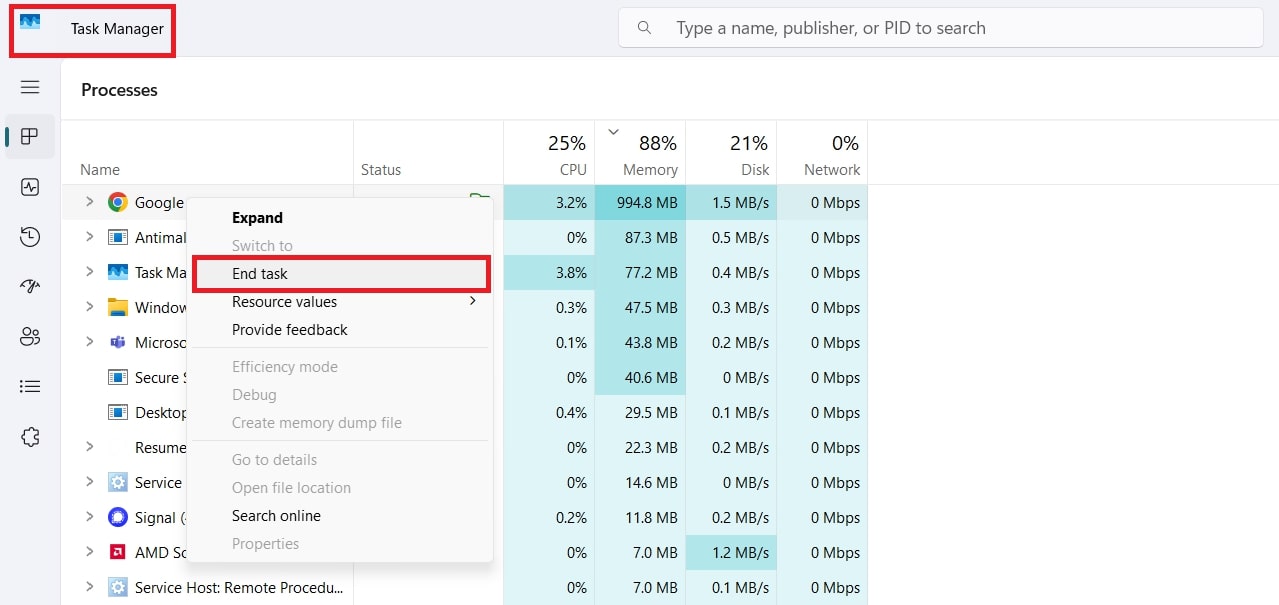
Task: Click the Task Manager title bar icon
Action: [x=30, y=22]
